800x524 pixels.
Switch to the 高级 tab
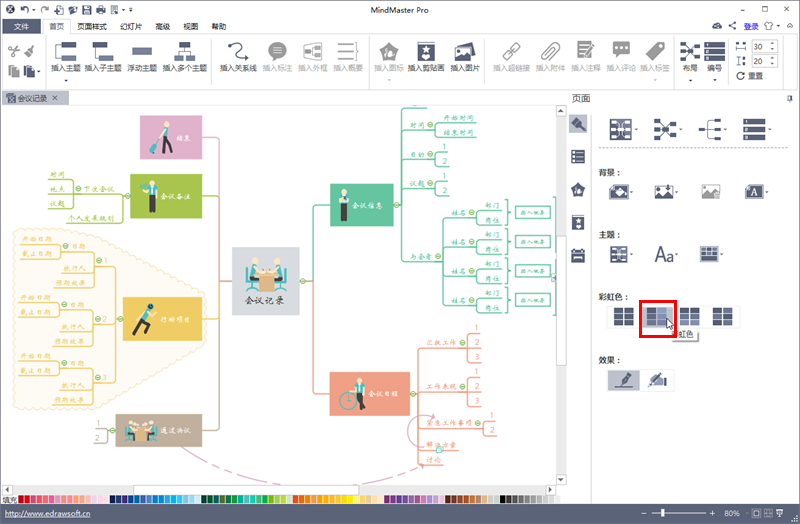(162, 27)
